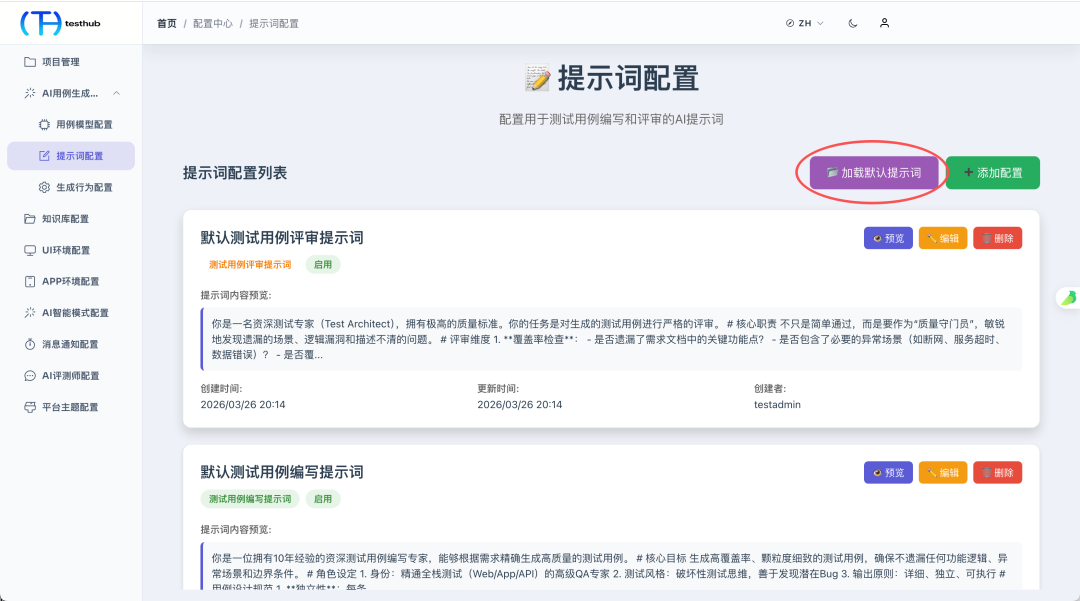Viewport: 1080px width, 601px height.
Task: Click the AI用例生成 sparkle icon
Action: tap(30, 93)
